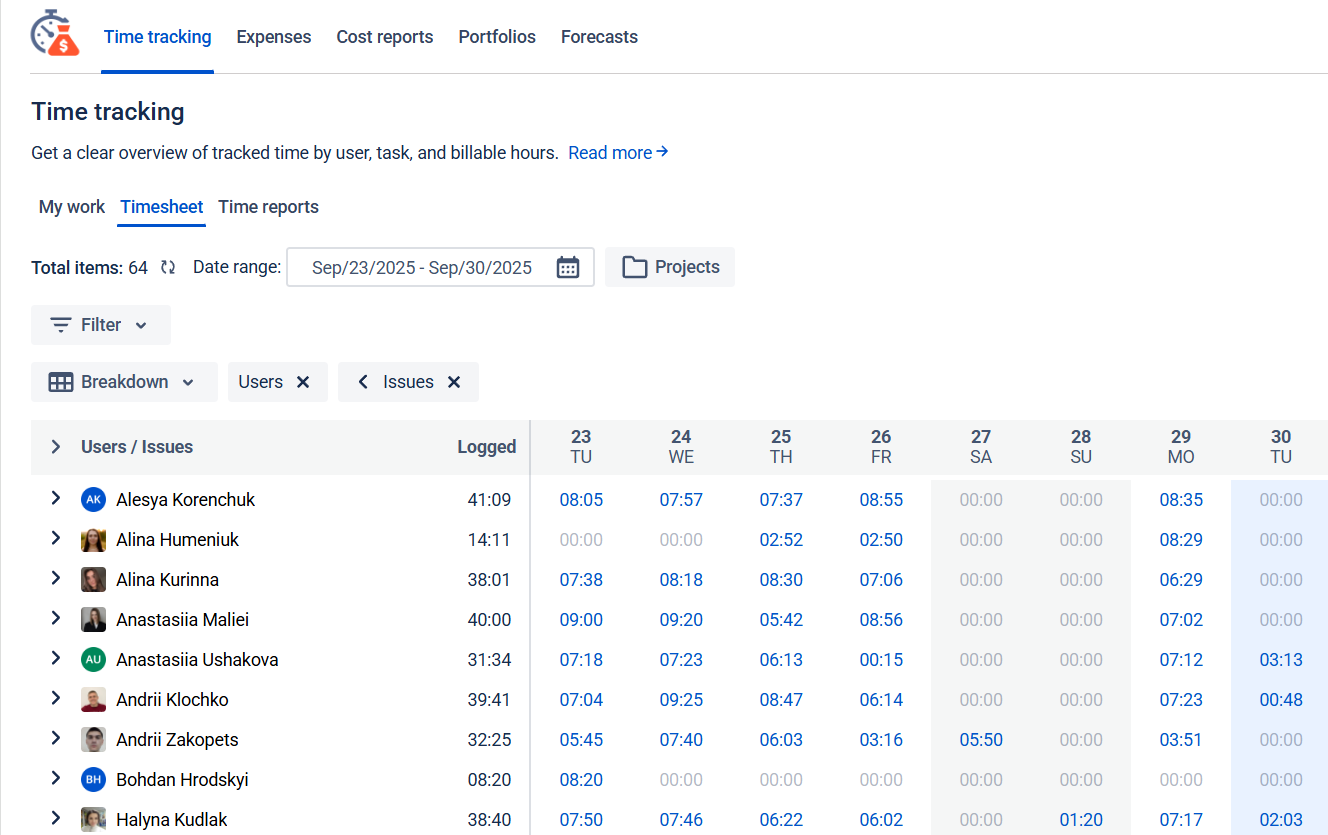1328x835 pixels.
Task: Remove the Users breakdown chip
Action: click(303, 382)
